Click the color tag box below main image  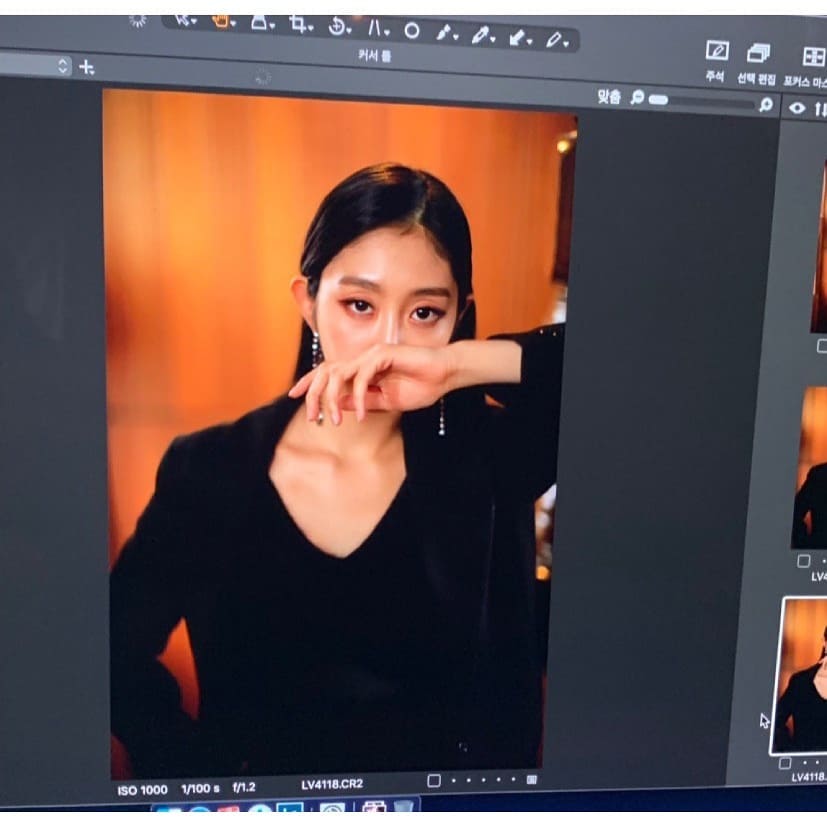[x=434, y=780]
